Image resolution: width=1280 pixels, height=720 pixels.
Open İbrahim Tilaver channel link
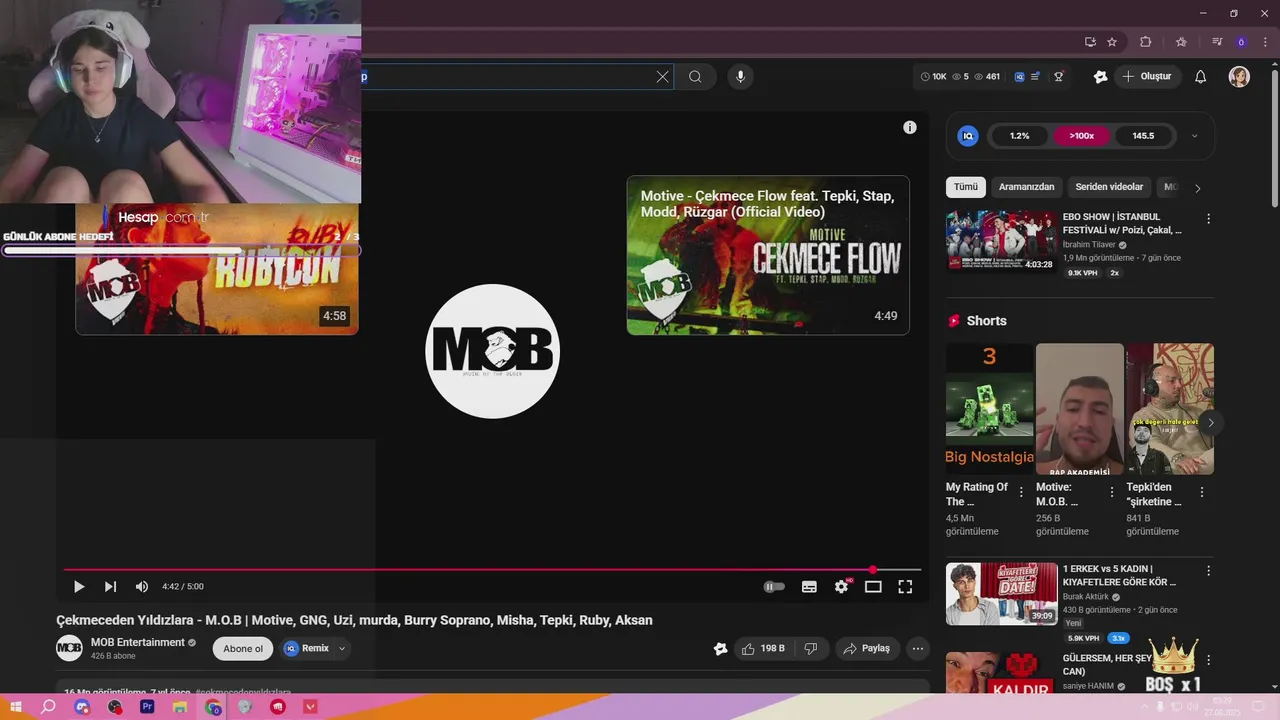[x=1089, y=245]
